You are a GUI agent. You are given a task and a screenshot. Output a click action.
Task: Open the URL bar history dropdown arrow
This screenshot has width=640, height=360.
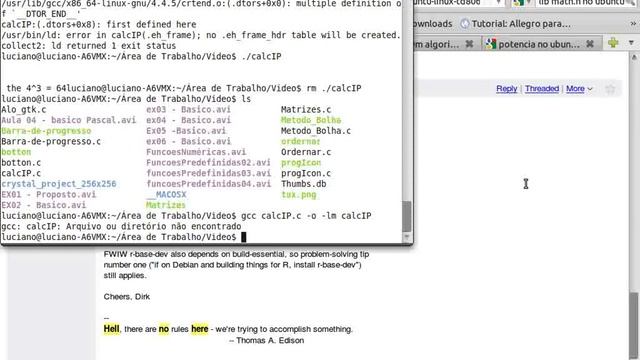[x=498, y=2]
